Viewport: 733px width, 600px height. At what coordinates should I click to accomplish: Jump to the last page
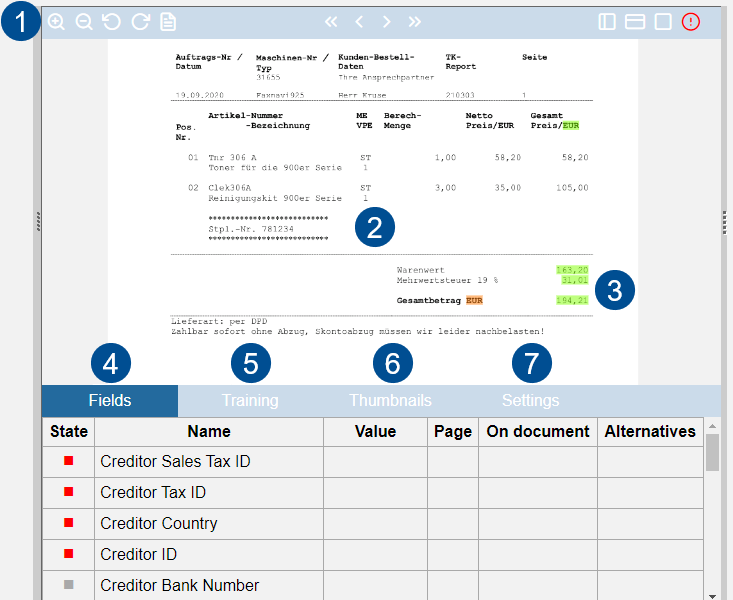pos(414,21)
